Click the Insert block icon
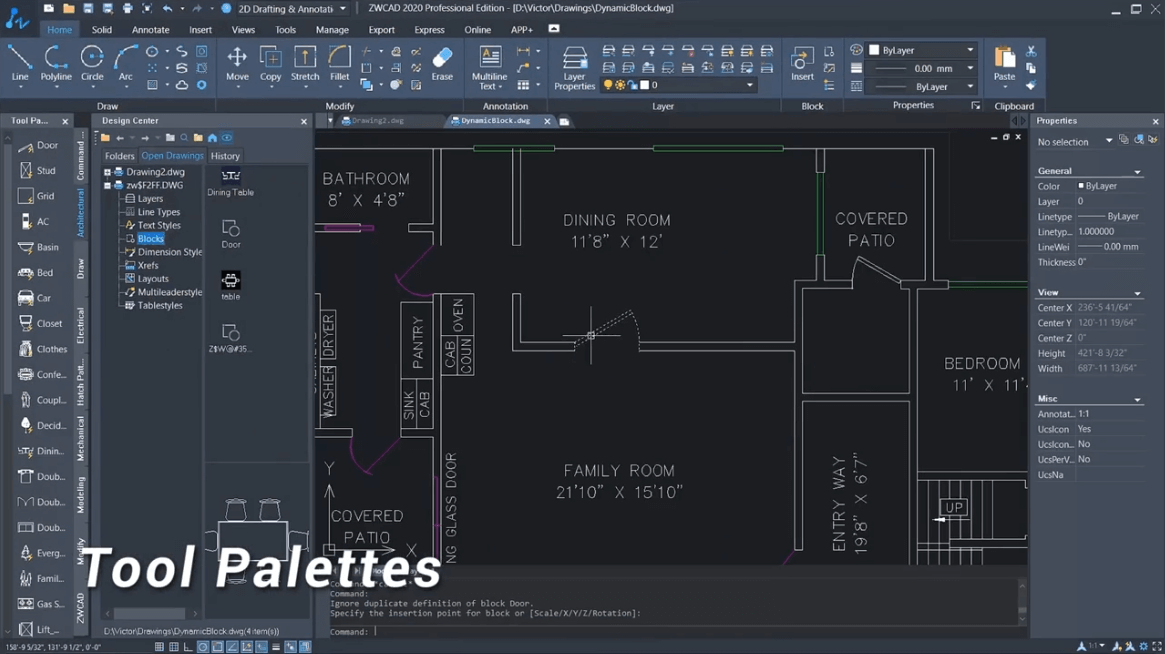 [x=802, y=64]
